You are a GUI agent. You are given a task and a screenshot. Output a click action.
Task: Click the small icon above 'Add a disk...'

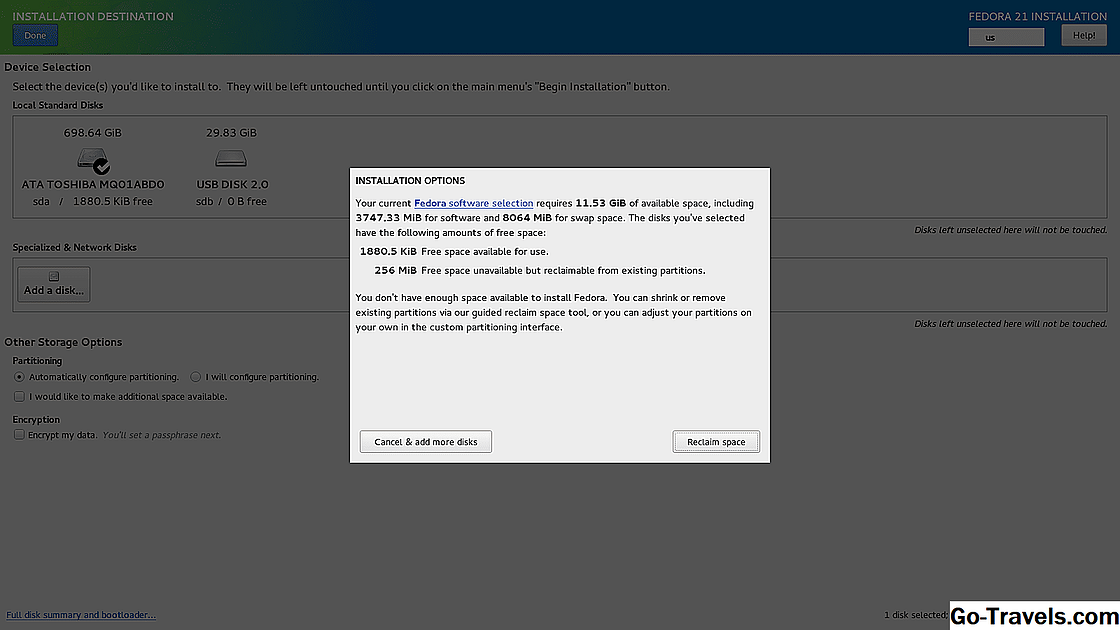click(54, 277)
